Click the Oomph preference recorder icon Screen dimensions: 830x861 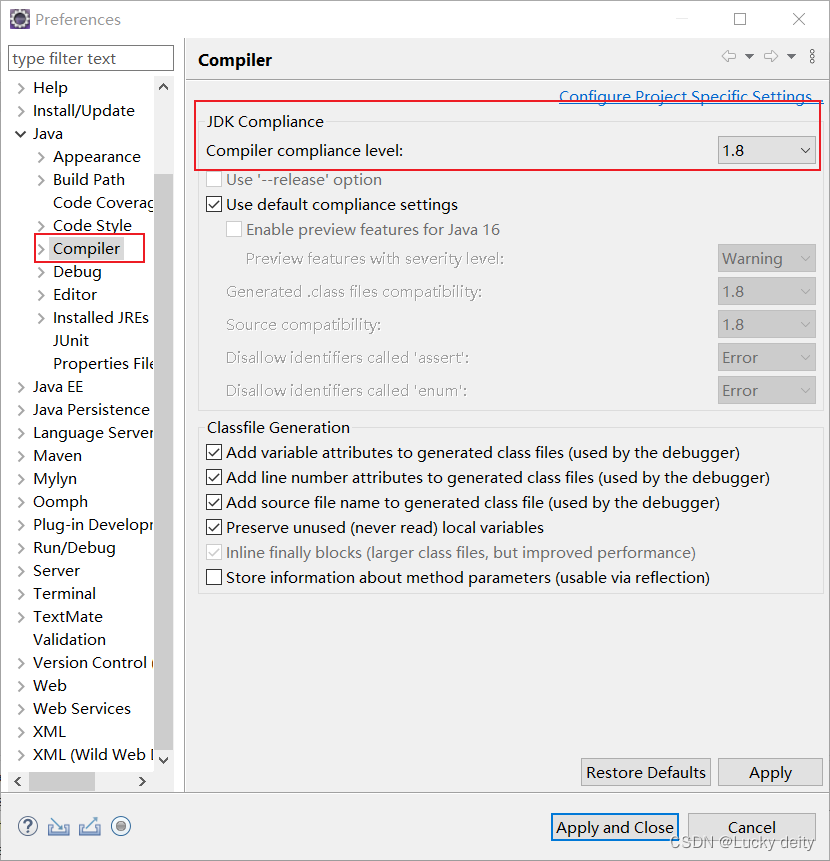click(x=120, y=826)
